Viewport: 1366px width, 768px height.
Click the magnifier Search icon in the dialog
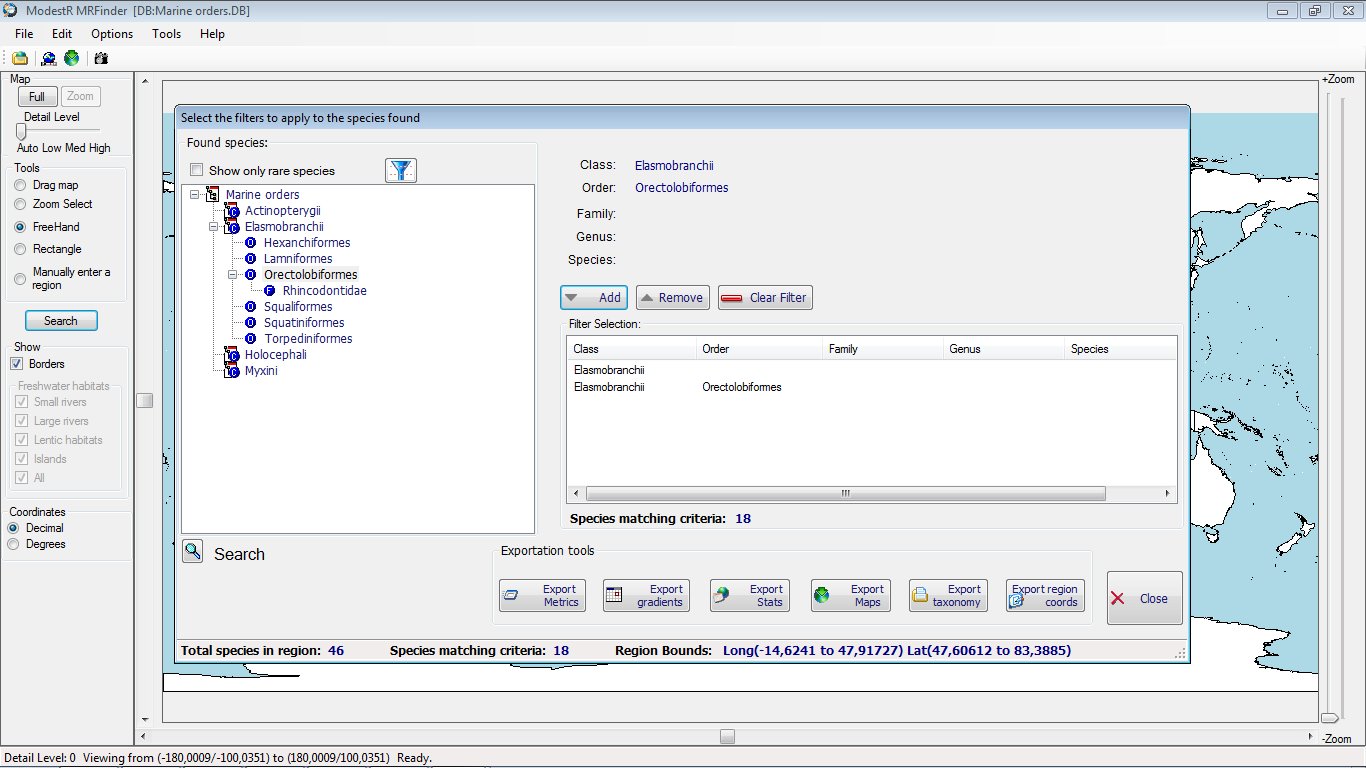(x=193, y=551)
